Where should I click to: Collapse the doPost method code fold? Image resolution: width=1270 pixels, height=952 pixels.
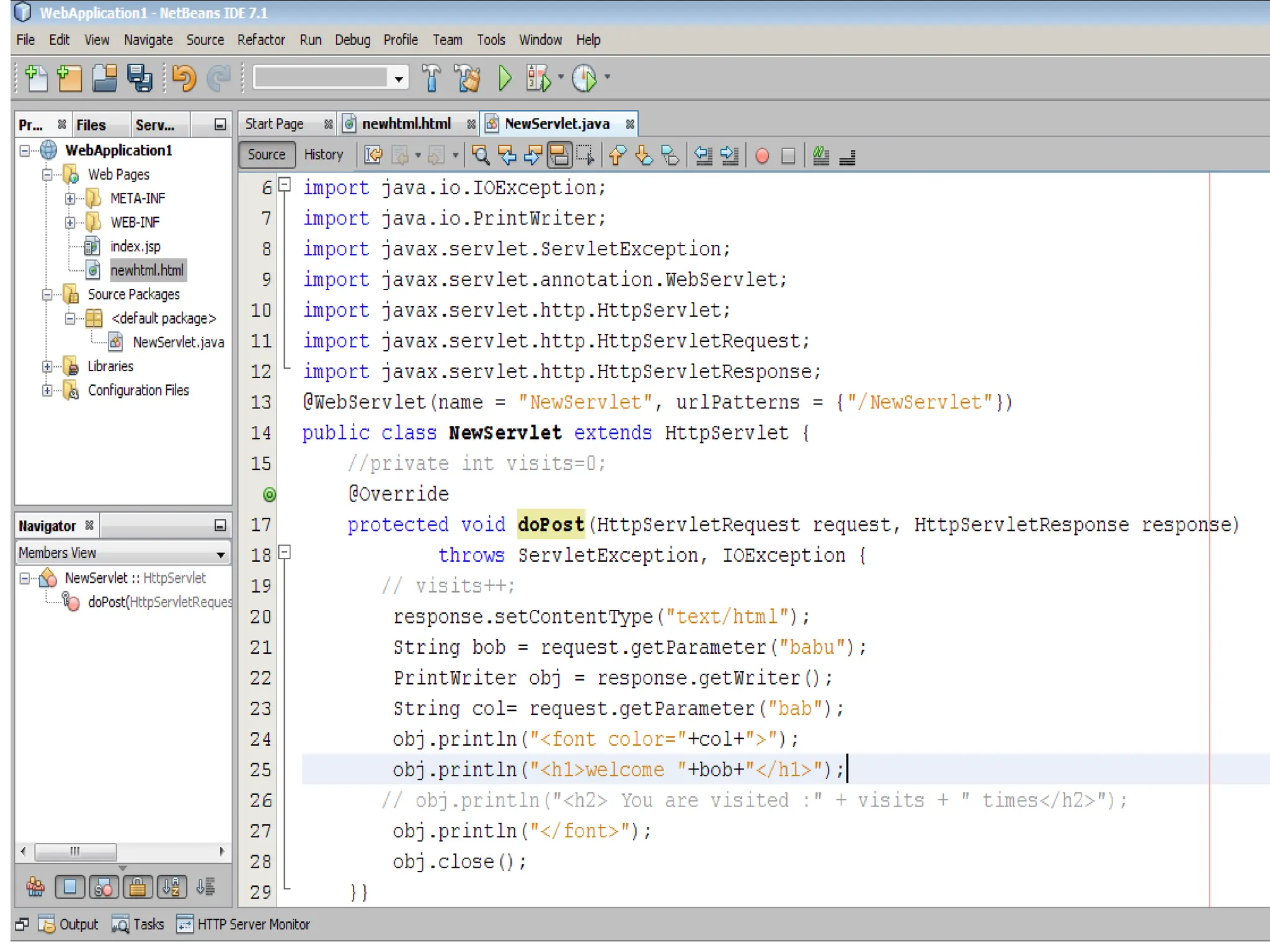point(285,552)
